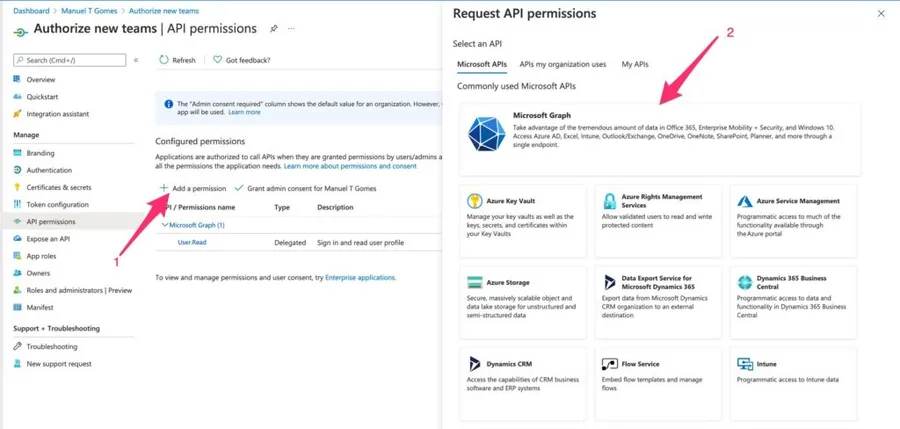900x429 pixels.
Task: Open the User.Read permission link
Action: pos(192,242)
